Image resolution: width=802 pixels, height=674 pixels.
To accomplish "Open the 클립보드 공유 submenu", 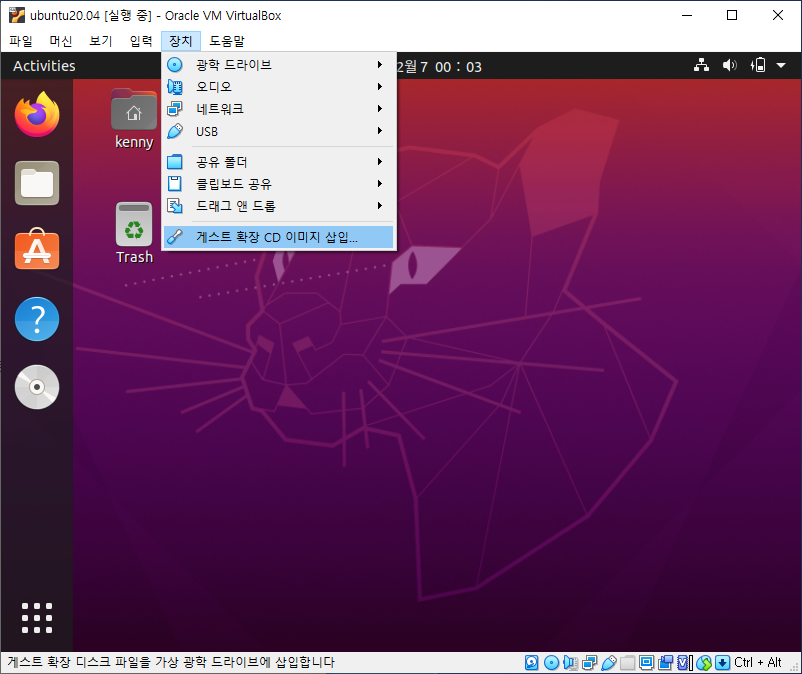I will click(x=279, y=184).
